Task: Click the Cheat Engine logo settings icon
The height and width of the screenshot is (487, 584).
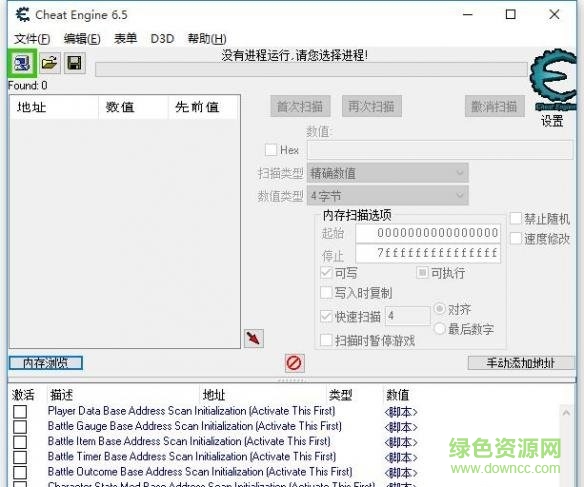Action: 553,79
